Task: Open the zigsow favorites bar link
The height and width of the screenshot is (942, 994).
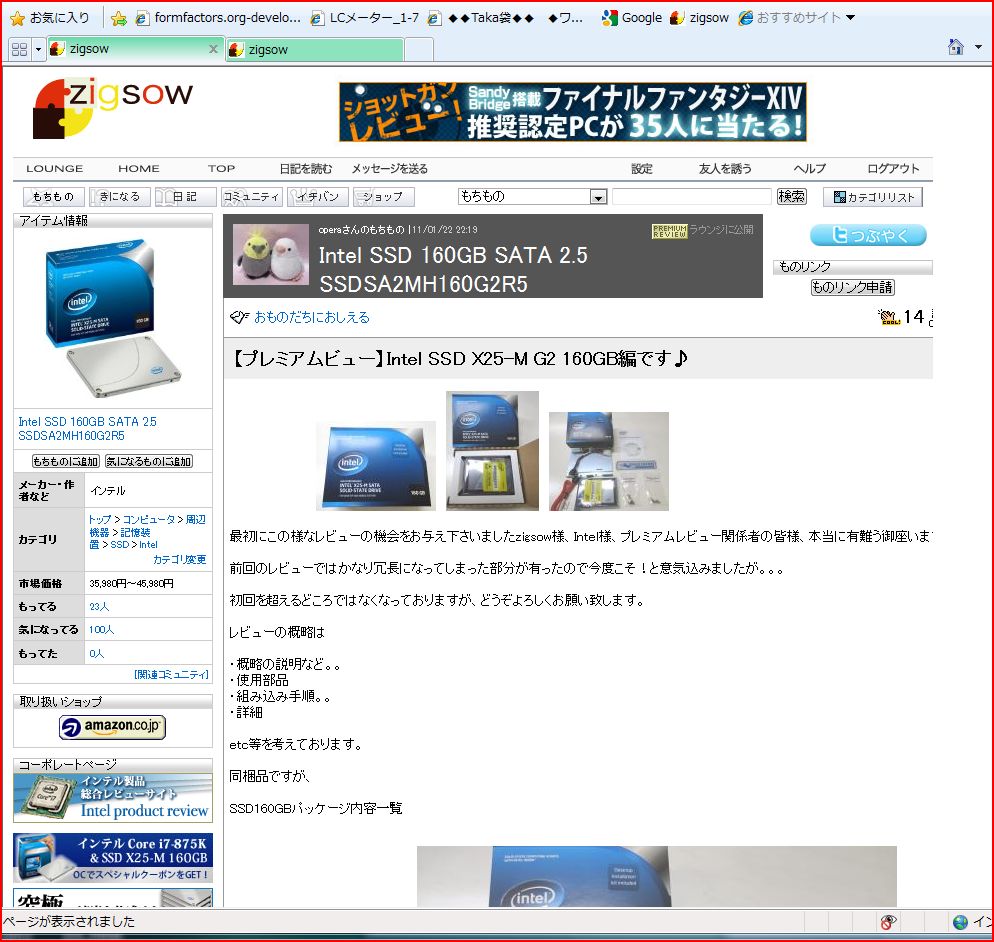Action: [x=700, y=18]
